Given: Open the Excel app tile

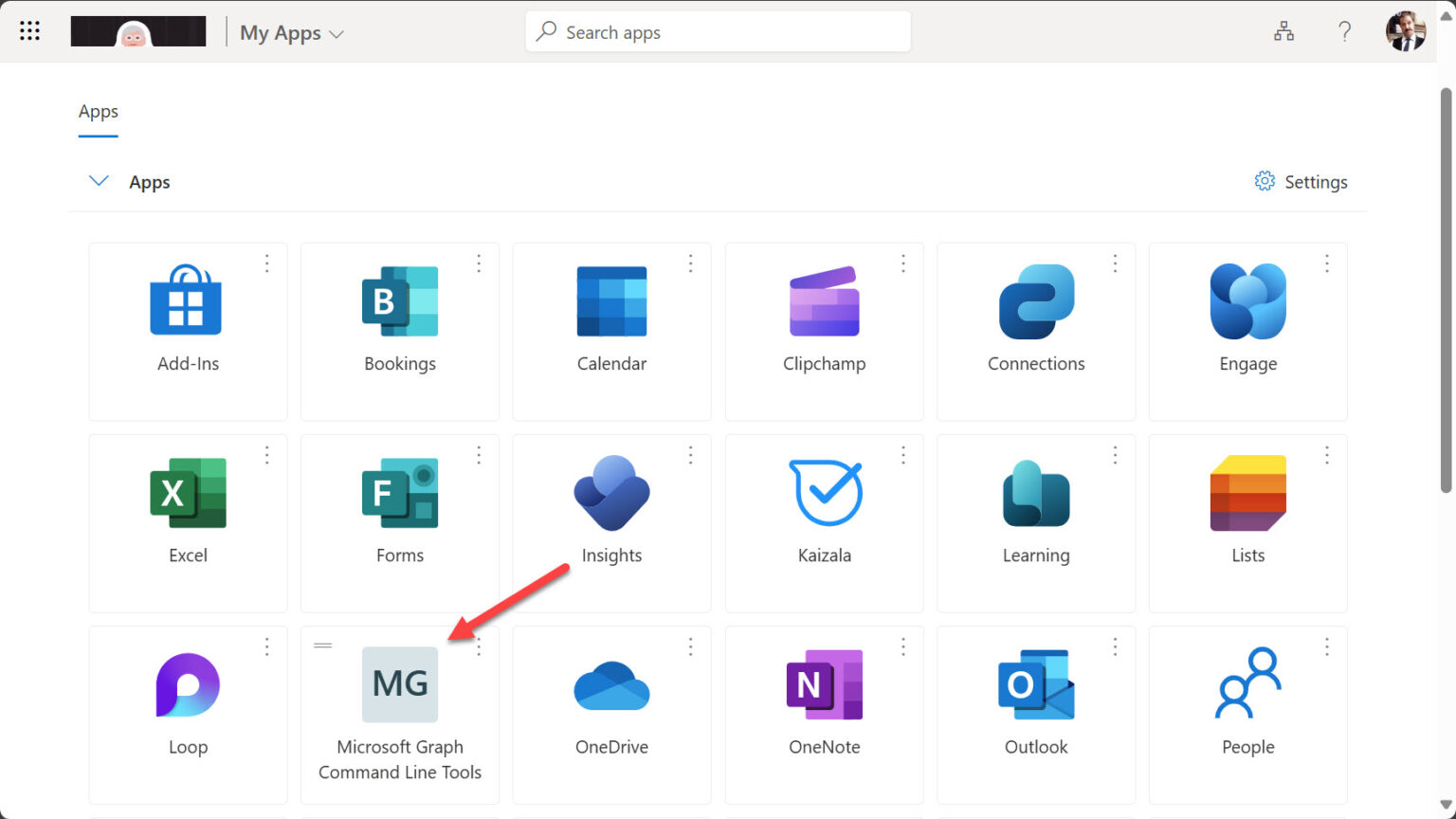Looking at the screenshot, I should 188,493.
